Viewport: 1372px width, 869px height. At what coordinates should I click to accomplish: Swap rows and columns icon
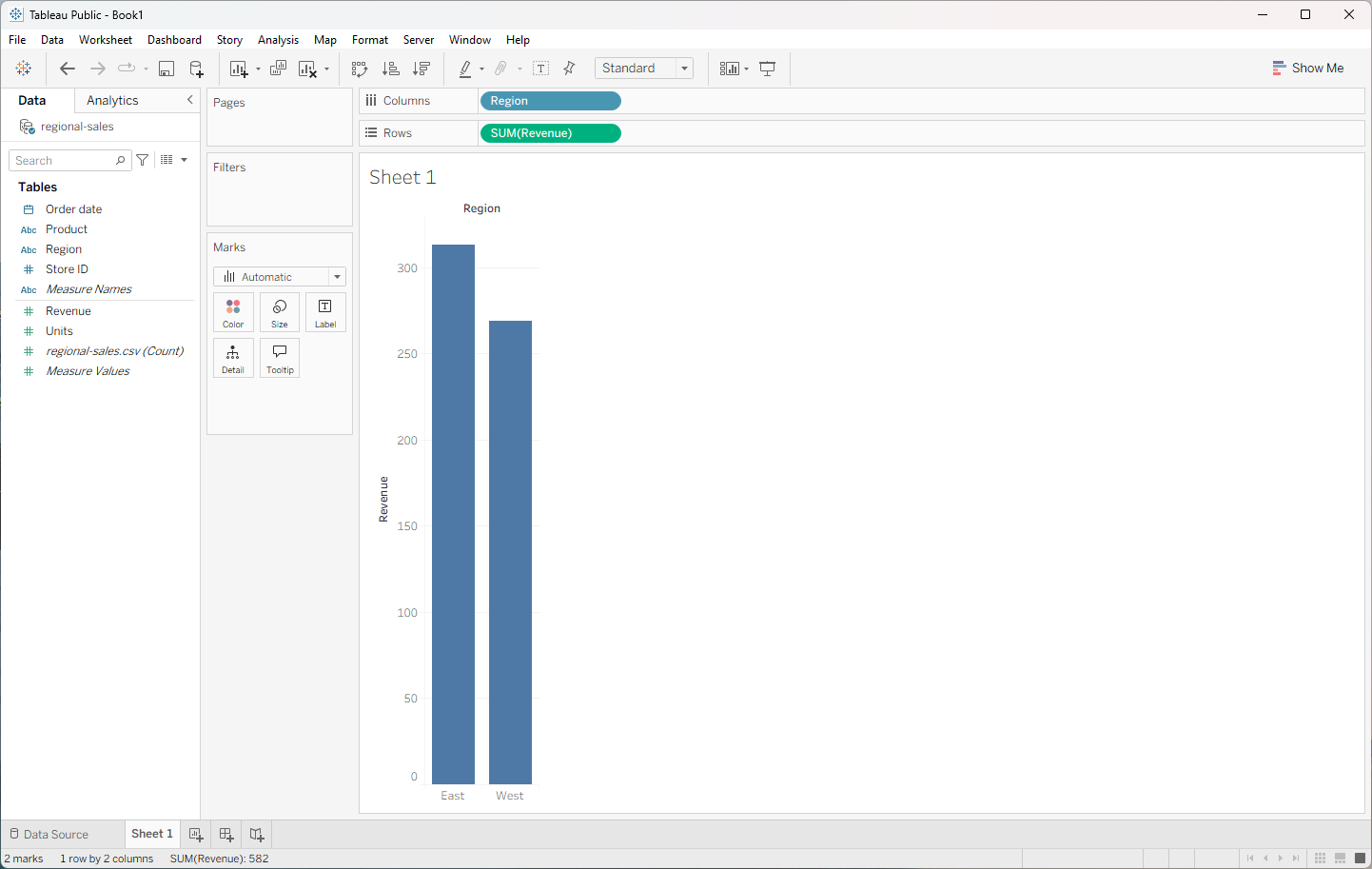point(360,69)
